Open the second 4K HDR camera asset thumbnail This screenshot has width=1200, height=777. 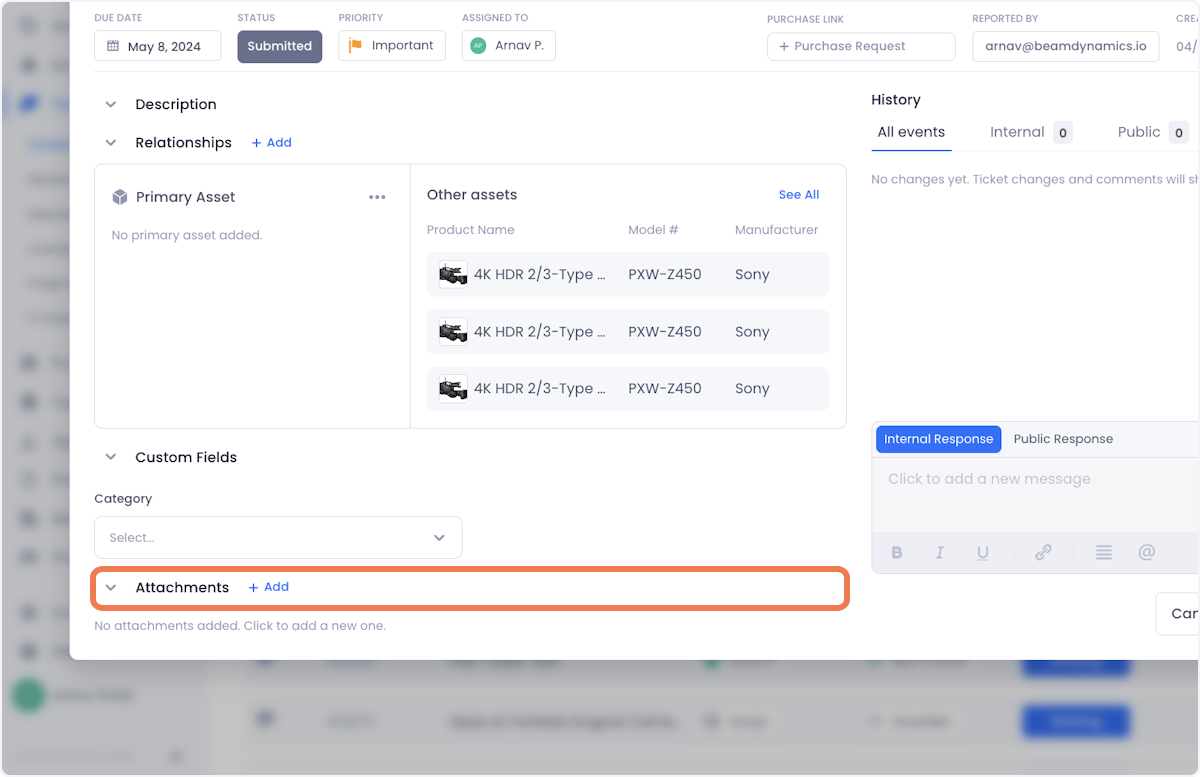click(x=453, y=331)
